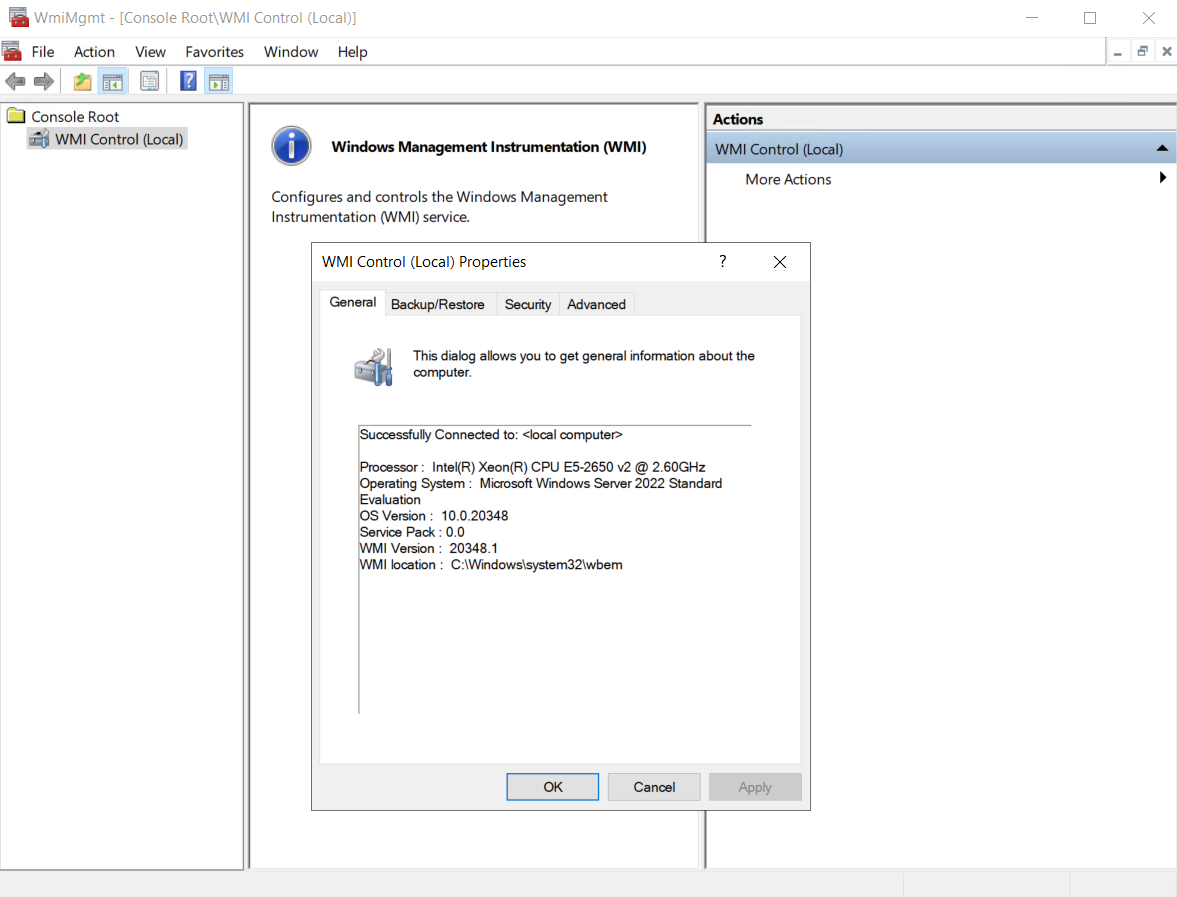Switch to the Security tab

(528, 304)
